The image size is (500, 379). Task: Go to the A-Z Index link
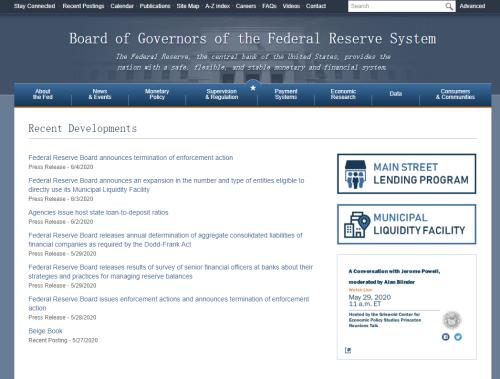pos(217,6)
